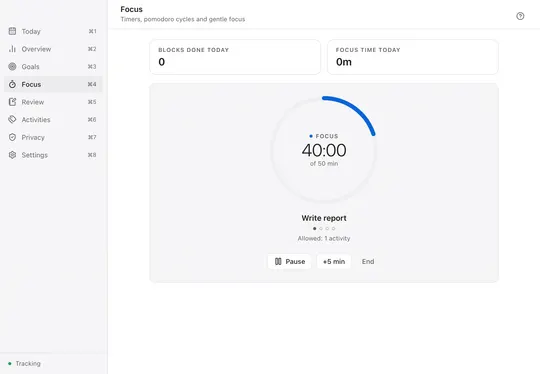Click the Goals target icon
The width and height of the screenshot is (540, 374).
12,66
